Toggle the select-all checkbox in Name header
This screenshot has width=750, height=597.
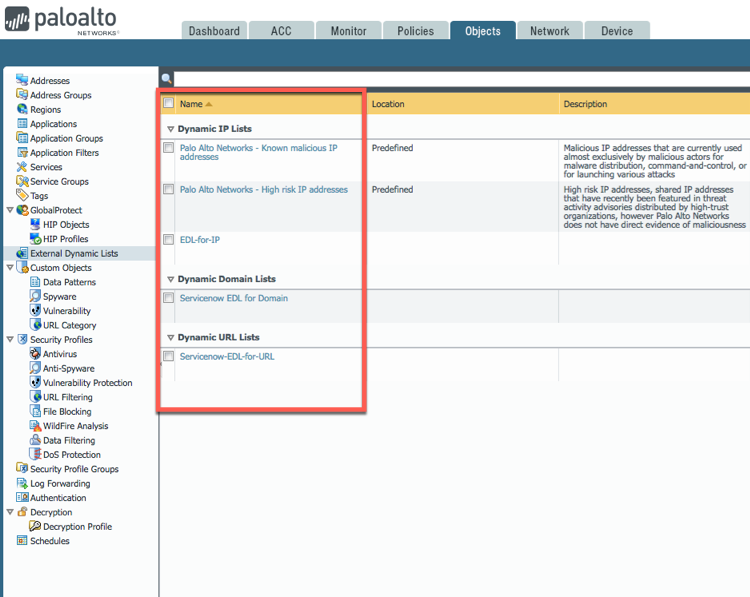coord(168,103)
